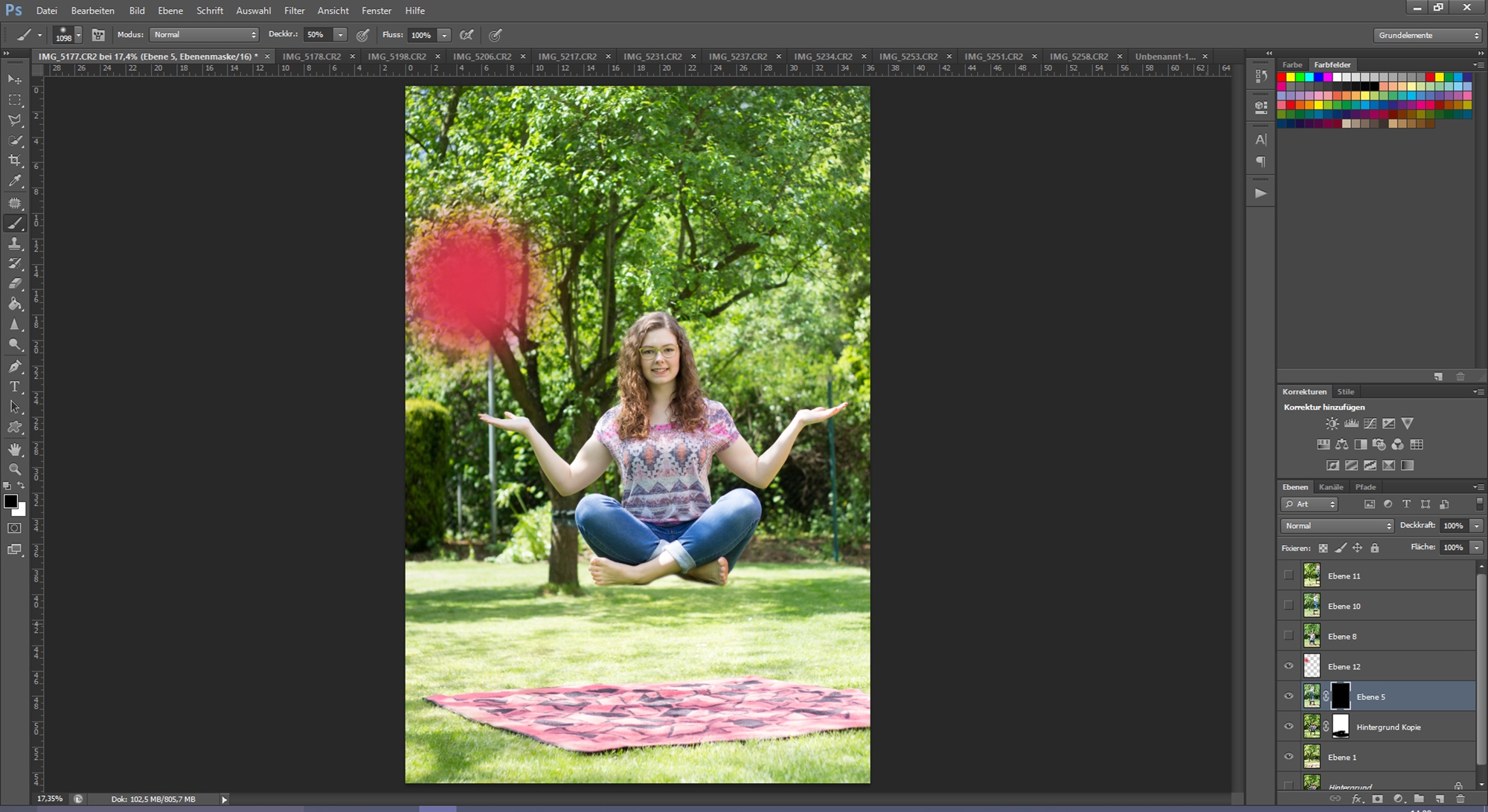Image resolution: width=1488 pixels, height=812 pixels.
Task: Select the Eyedropper tool
Action: [x=15, y=181]
